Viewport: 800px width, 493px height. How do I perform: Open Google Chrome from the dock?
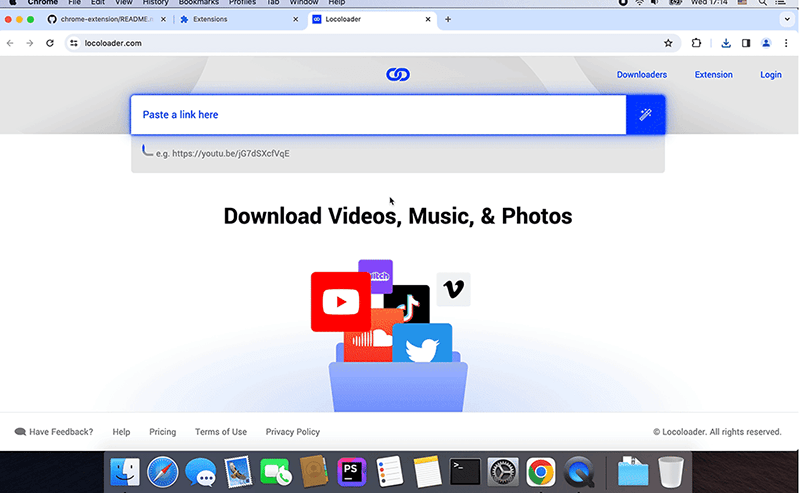[x=541, y=472]
